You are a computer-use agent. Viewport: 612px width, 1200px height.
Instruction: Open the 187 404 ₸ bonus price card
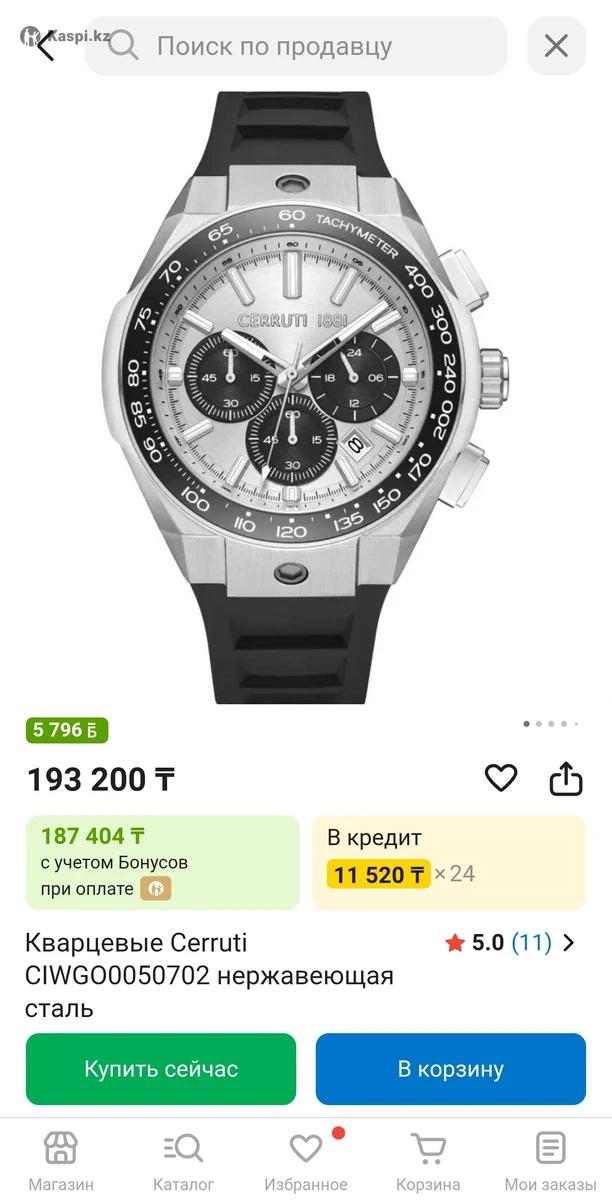coord(162,862)
